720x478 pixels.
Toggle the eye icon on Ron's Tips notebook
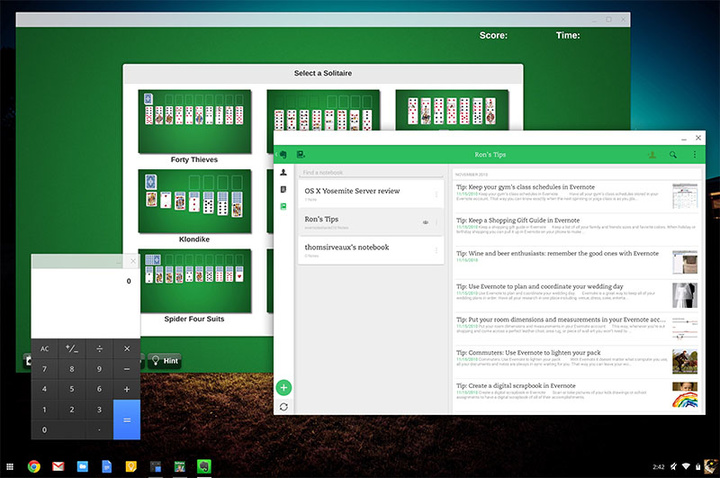(426, 222)
